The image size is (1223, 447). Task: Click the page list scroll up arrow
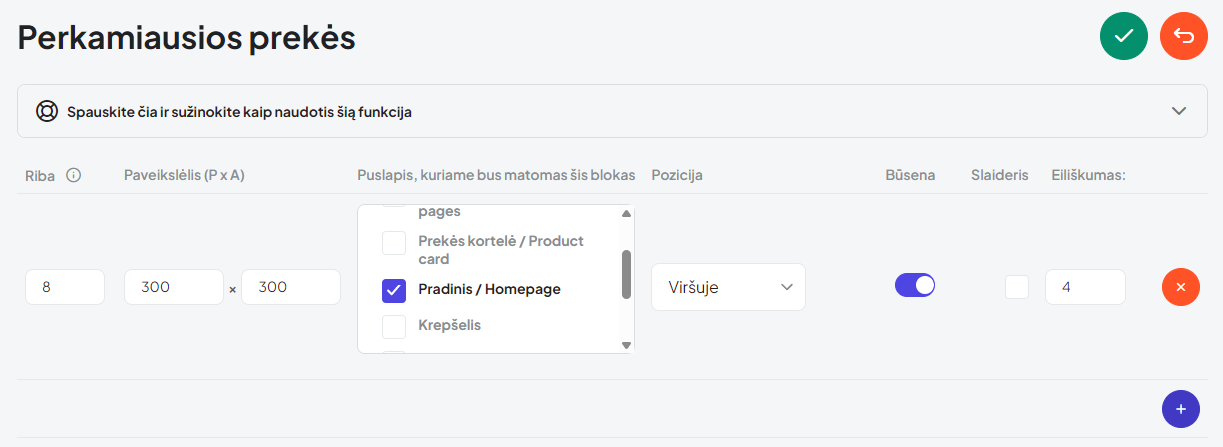point(627,213)
